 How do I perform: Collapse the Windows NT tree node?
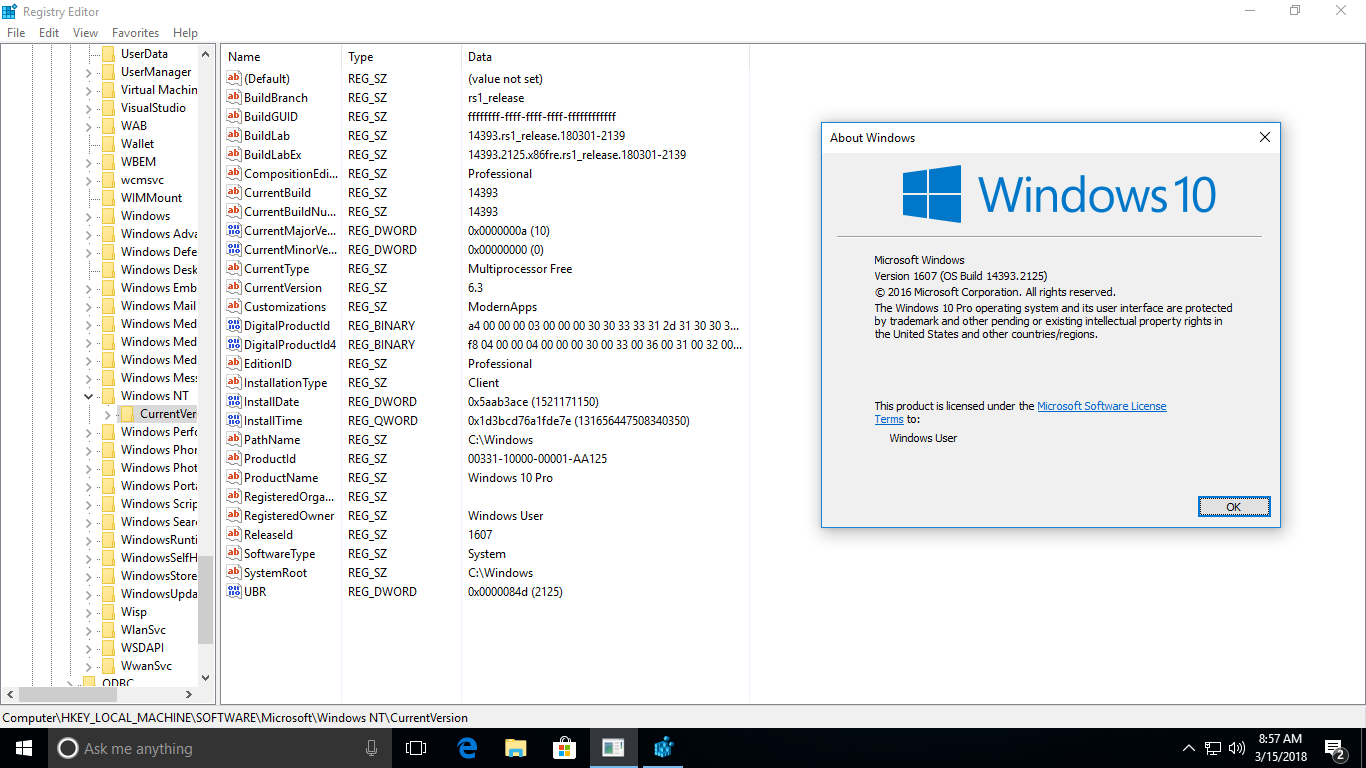tap(88, 396)
